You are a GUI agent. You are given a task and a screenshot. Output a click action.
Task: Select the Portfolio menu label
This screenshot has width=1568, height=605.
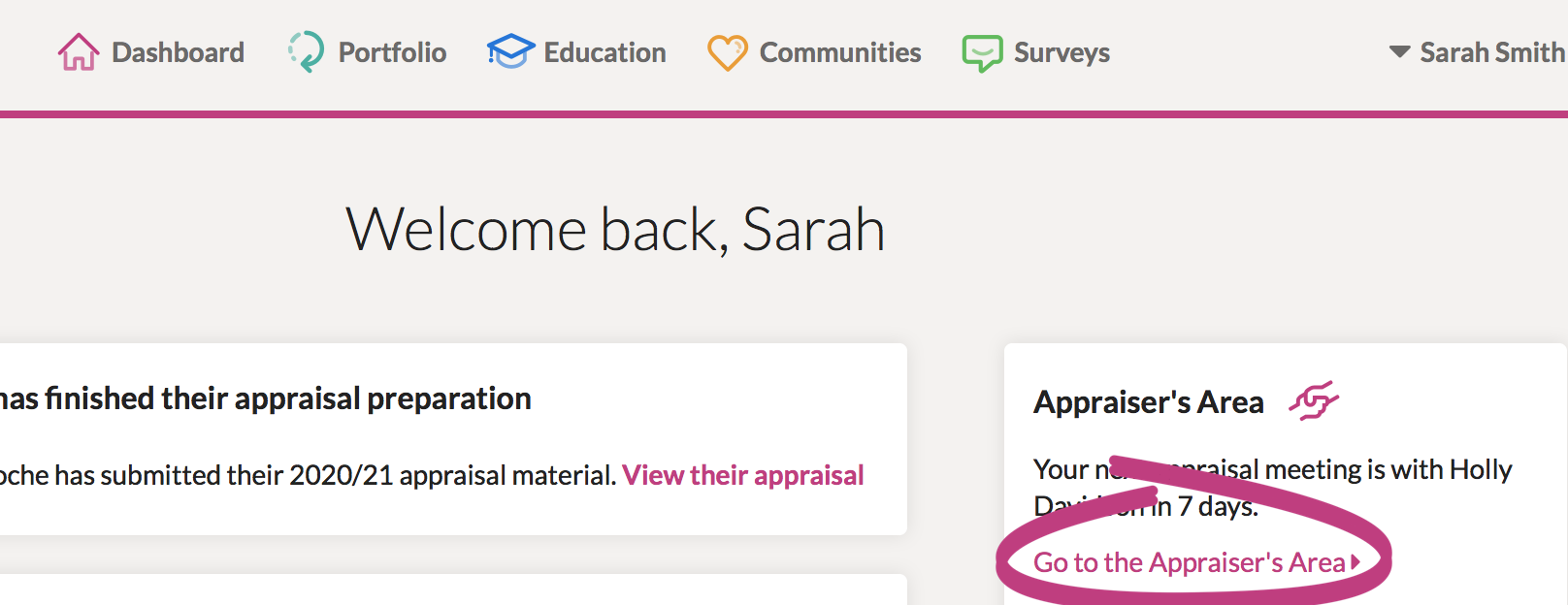point(393,52)
